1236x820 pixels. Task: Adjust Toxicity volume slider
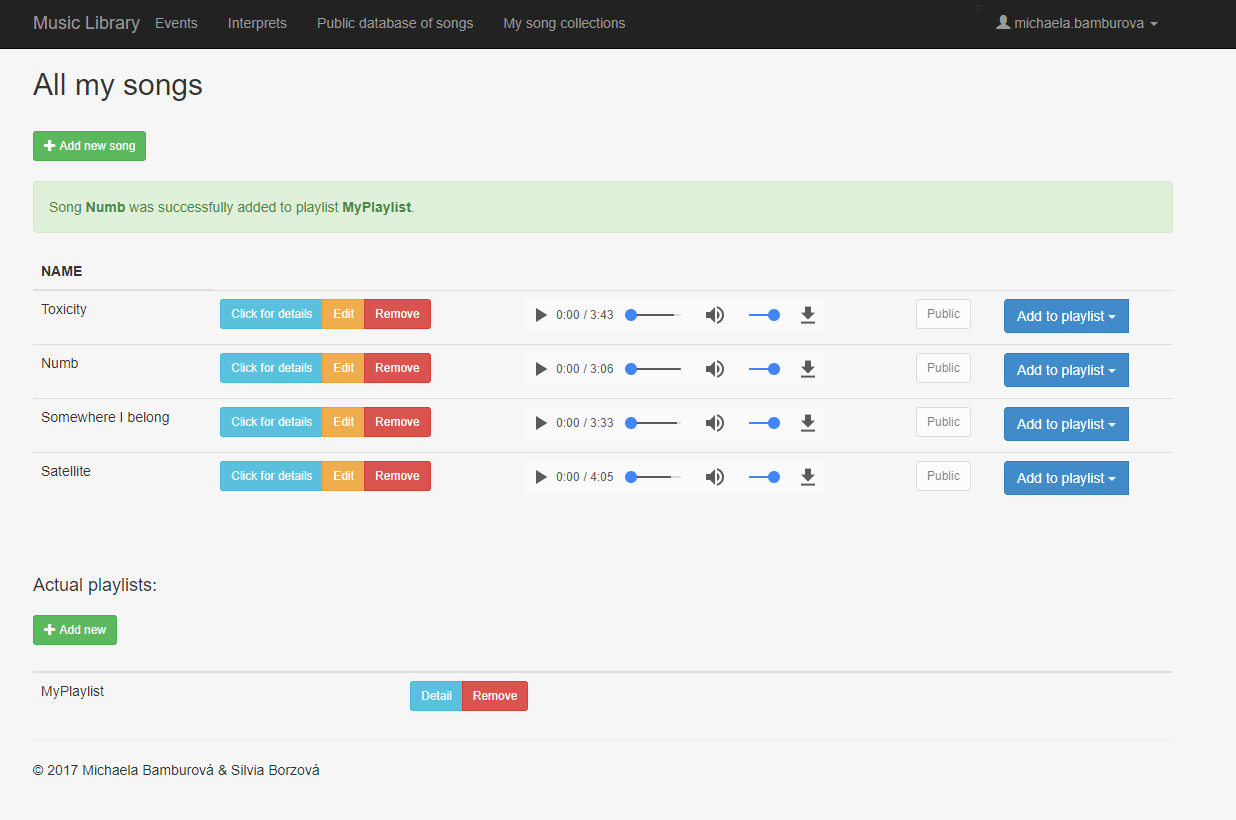click(x=764, y=315)
